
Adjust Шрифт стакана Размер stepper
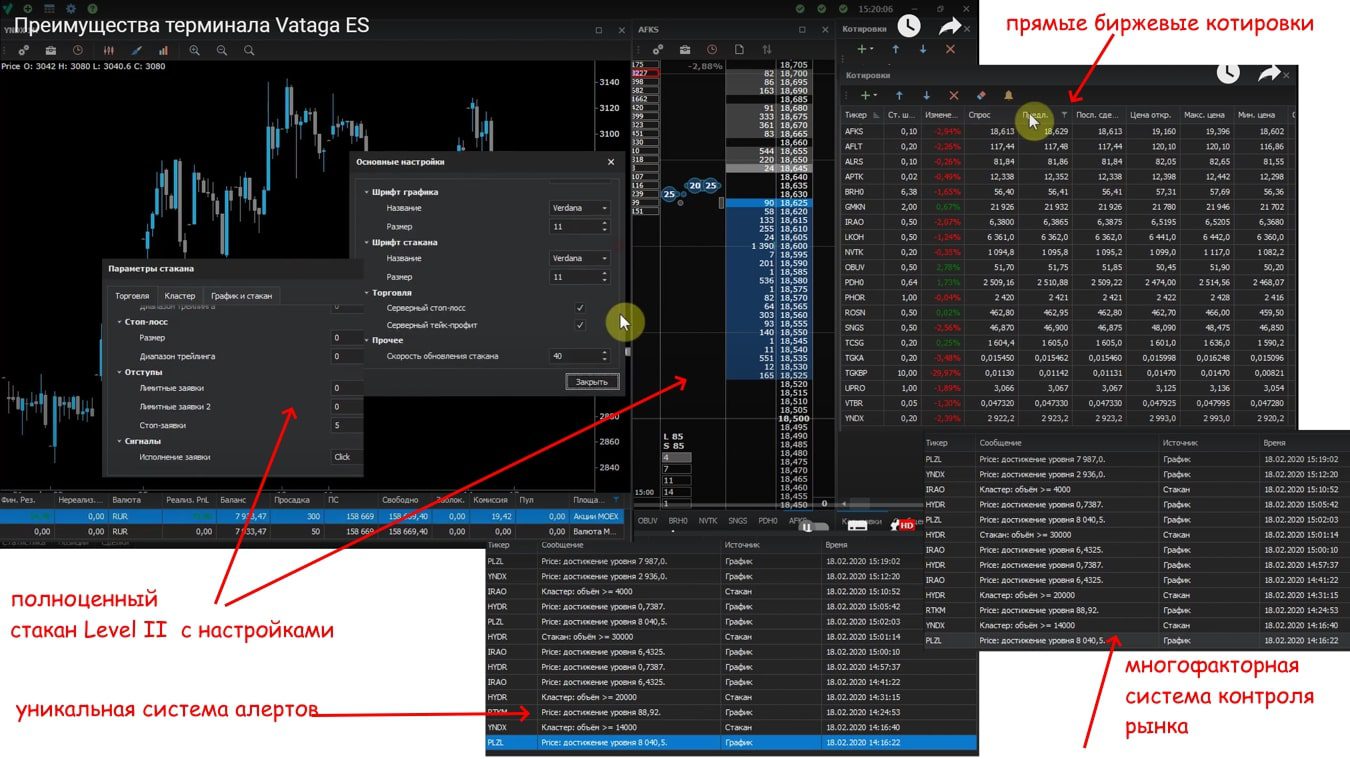point(605,277)
